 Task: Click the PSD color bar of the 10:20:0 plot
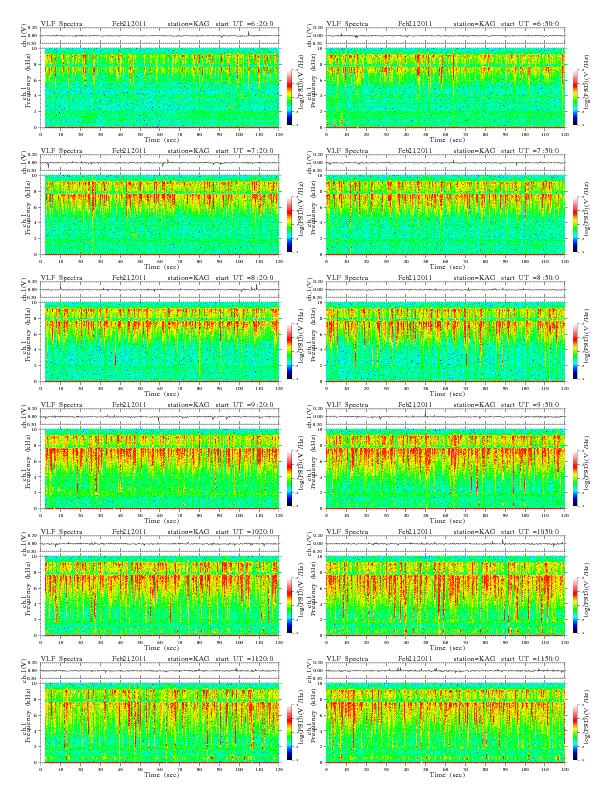click(x=289, y=605)
